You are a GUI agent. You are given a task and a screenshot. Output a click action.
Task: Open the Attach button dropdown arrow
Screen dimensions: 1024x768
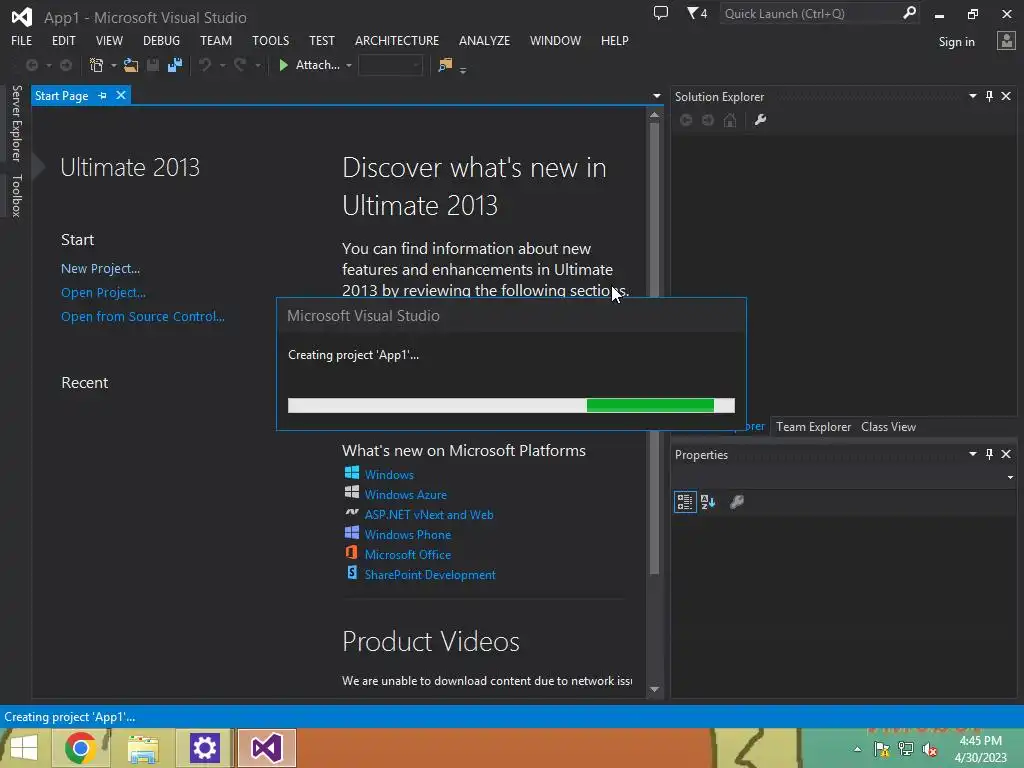pyautogui.click(x=349, y=65)
